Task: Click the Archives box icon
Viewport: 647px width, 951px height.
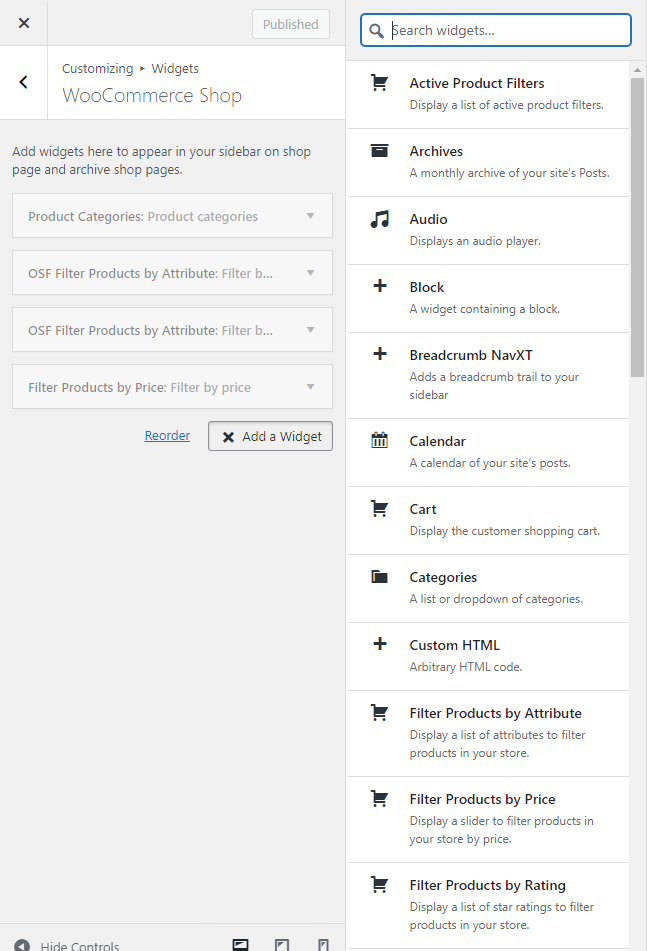Action: click(x=380, y=150)
